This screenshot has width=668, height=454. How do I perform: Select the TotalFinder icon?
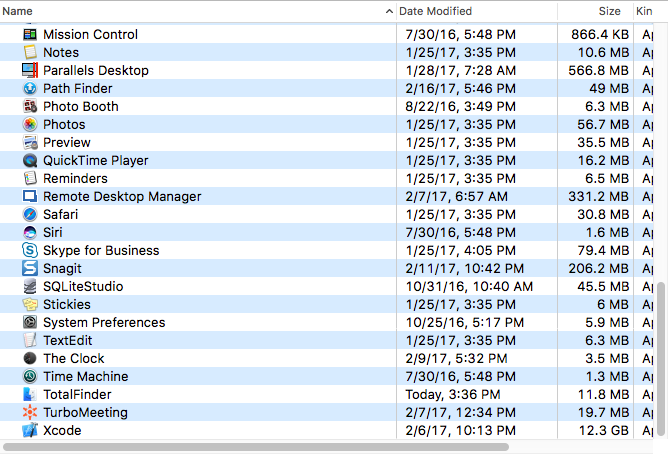tap(30, 394)
